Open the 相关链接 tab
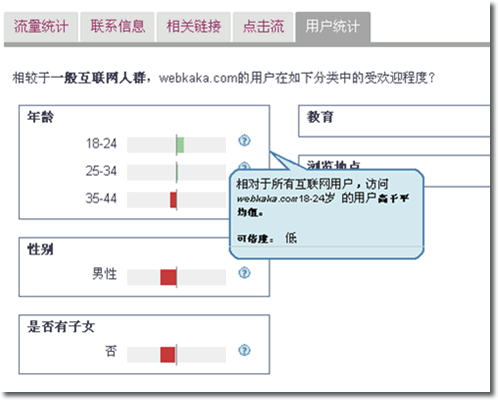 pyautogui.click(x=194, y=27)
